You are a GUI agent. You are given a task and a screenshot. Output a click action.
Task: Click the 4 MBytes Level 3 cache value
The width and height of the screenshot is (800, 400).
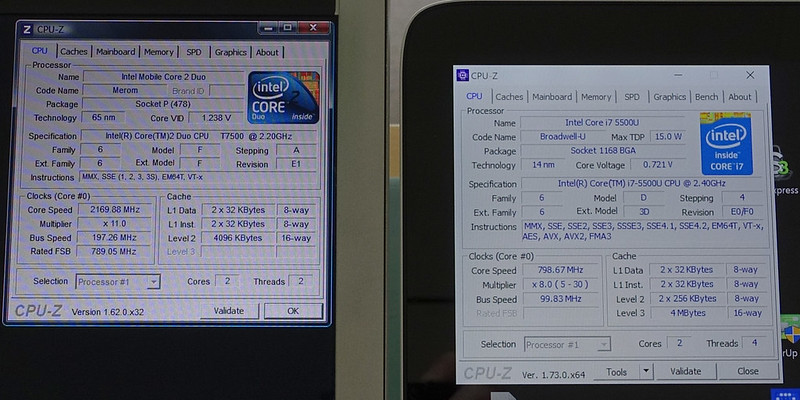pyautogui.click(x=687, y=313)
